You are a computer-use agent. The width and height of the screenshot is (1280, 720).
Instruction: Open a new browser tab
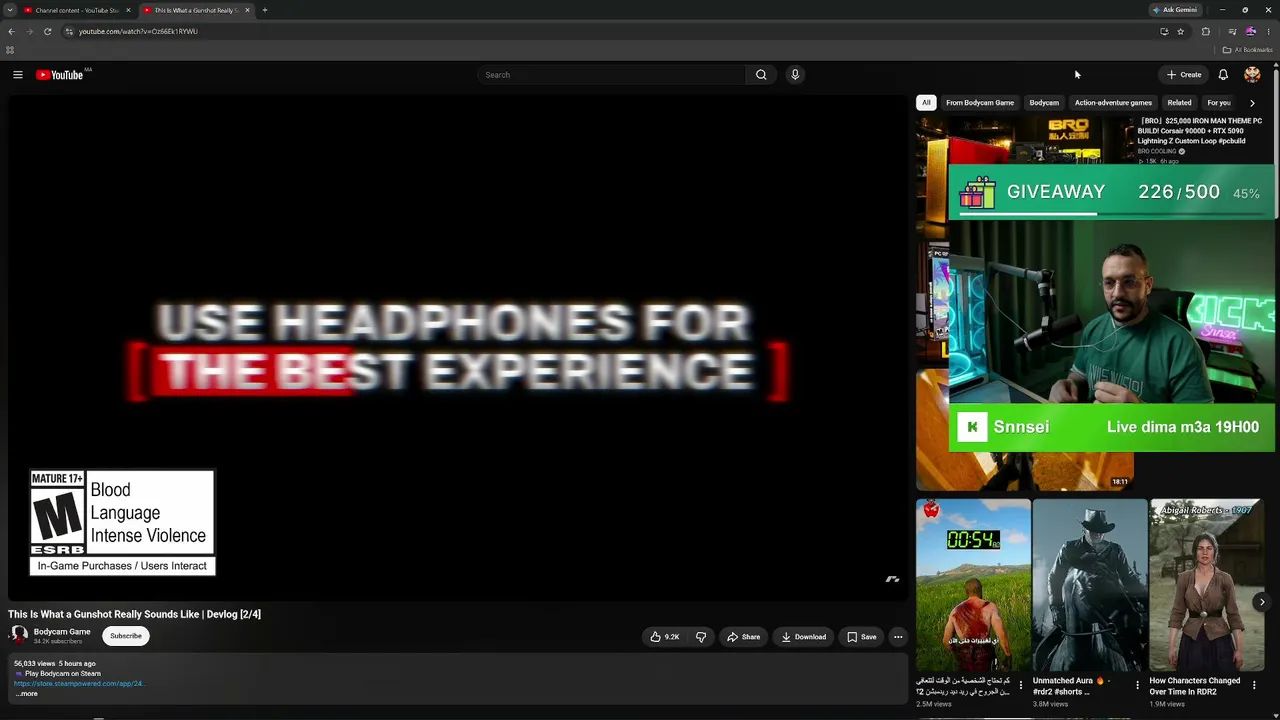point(264,10)
